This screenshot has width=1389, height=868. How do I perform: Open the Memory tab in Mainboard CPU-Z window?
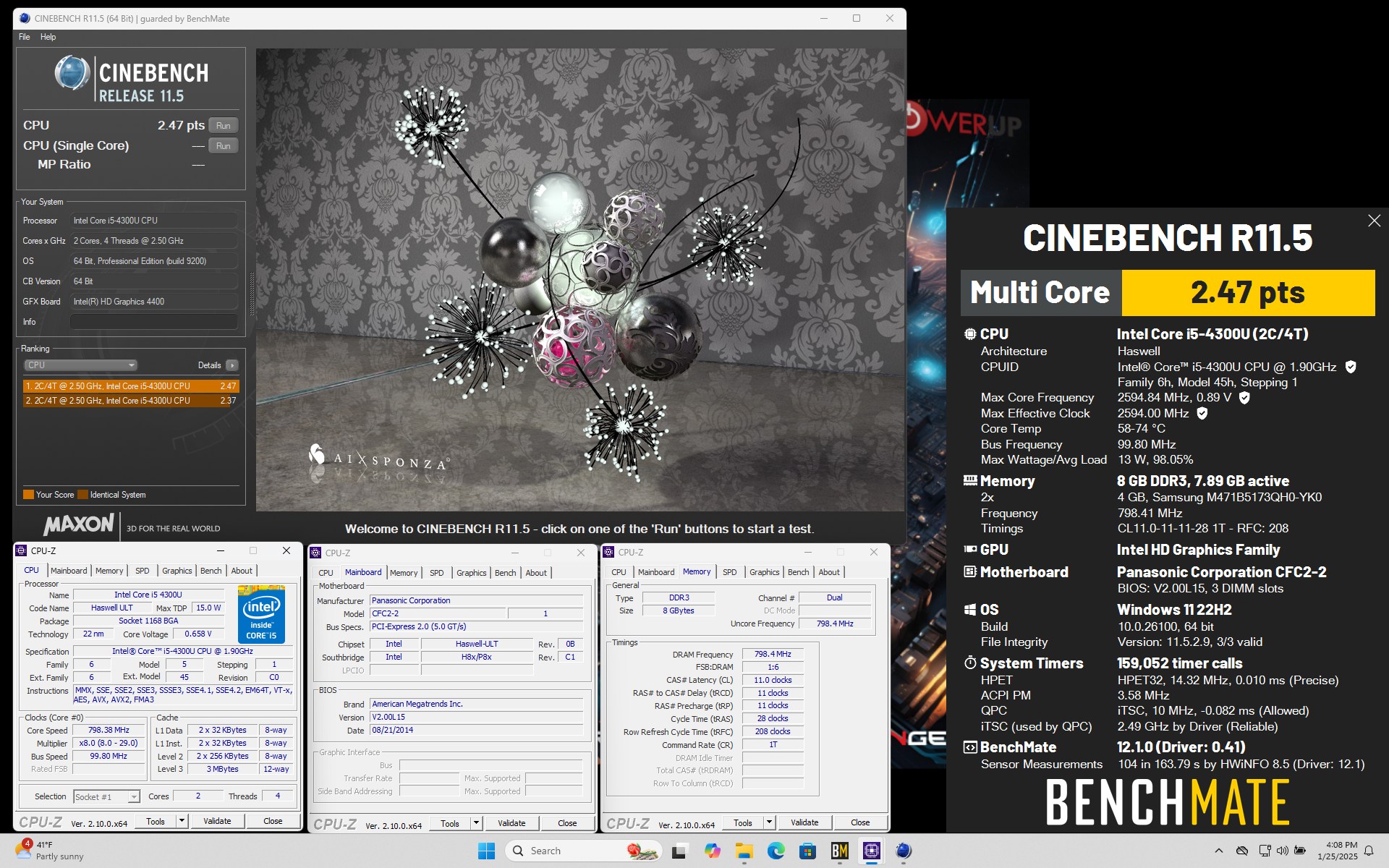tap(404, 573)
